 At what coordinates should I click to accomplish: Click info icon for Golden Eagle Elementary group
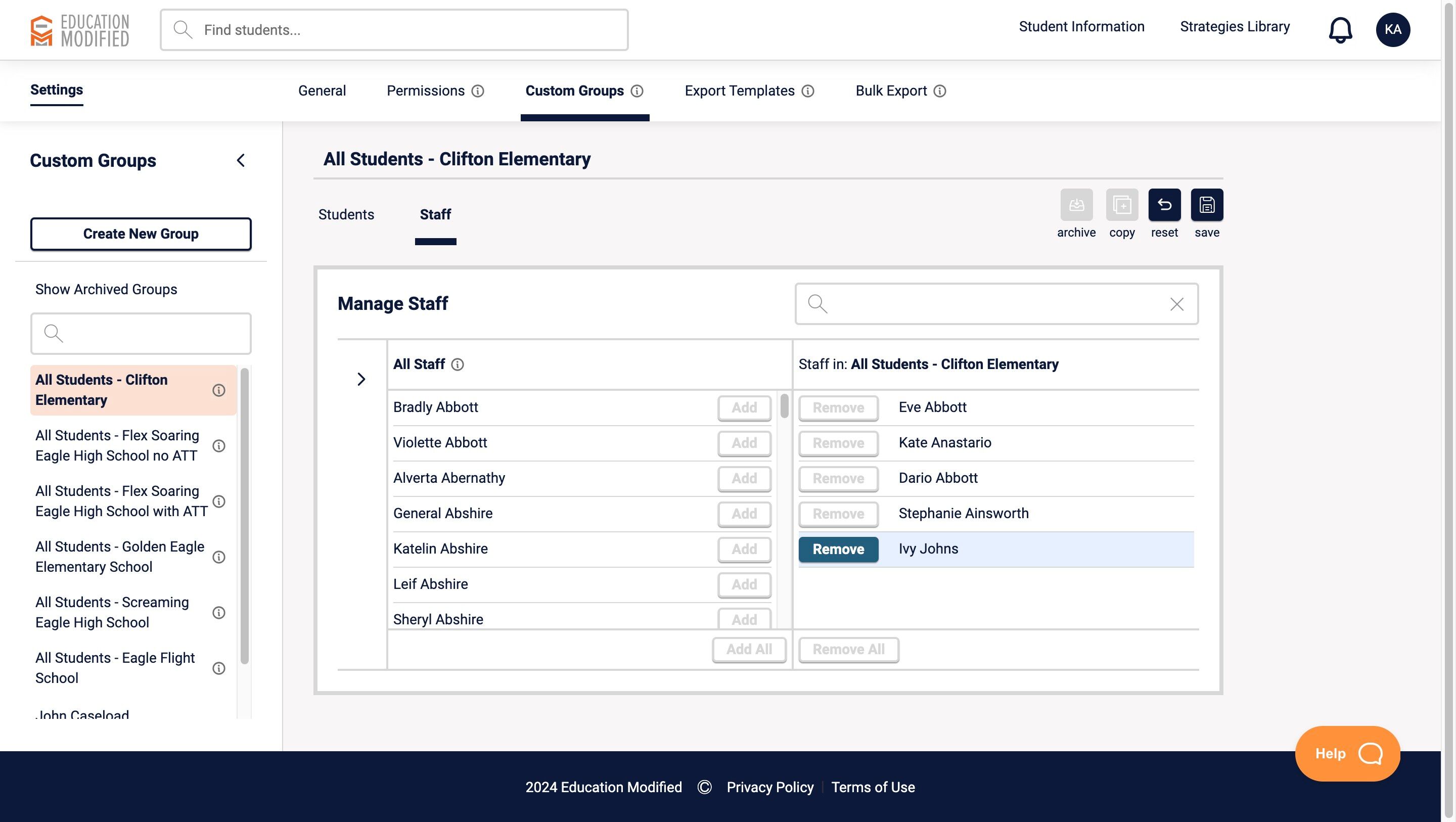(x=219, y=557)
